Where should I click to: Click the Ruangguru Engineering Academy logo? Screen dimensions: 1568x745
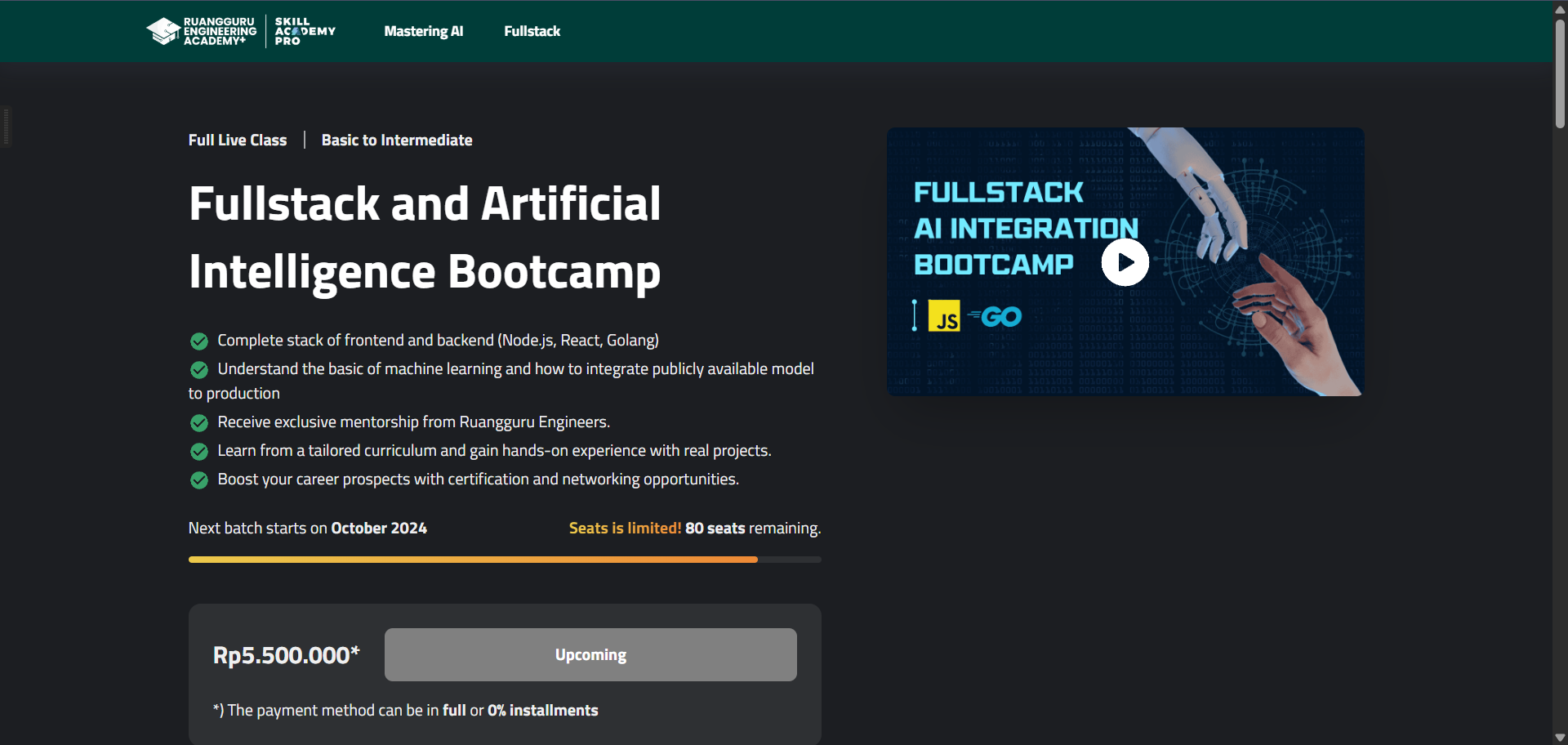click(201, 31)
